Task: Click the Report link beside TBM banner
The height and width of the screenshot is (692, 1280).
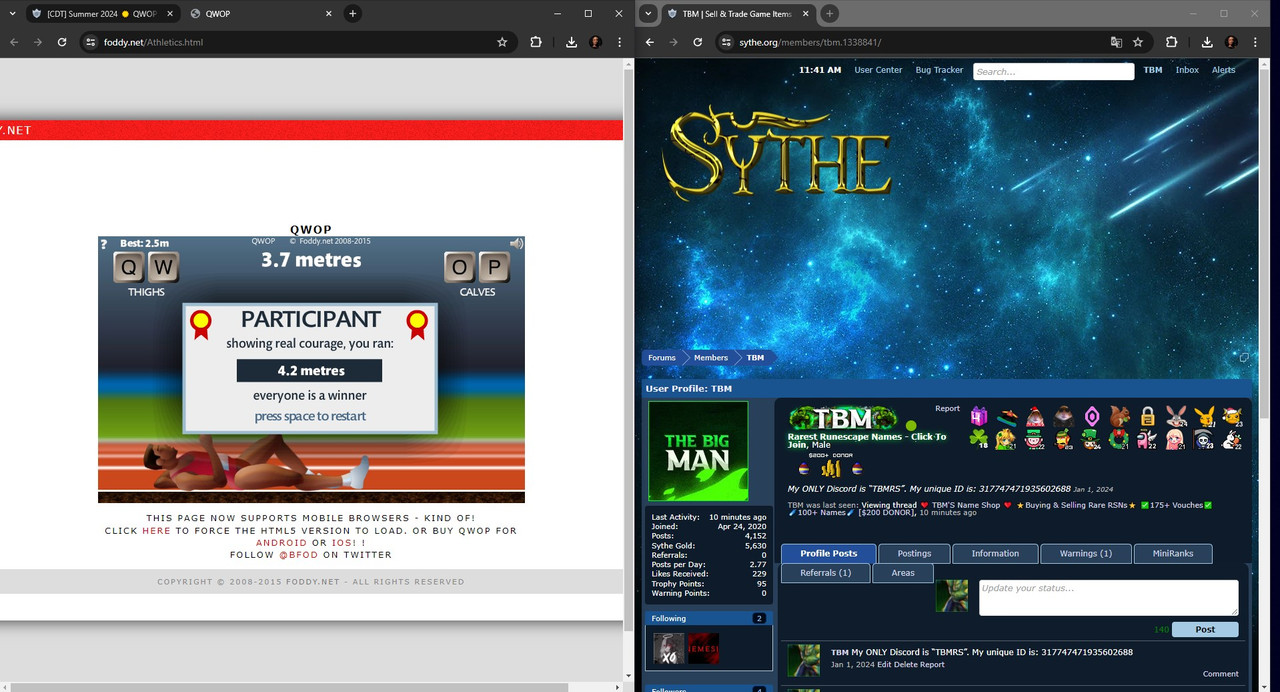Action: pyautogui.click(x=947, y=408)
